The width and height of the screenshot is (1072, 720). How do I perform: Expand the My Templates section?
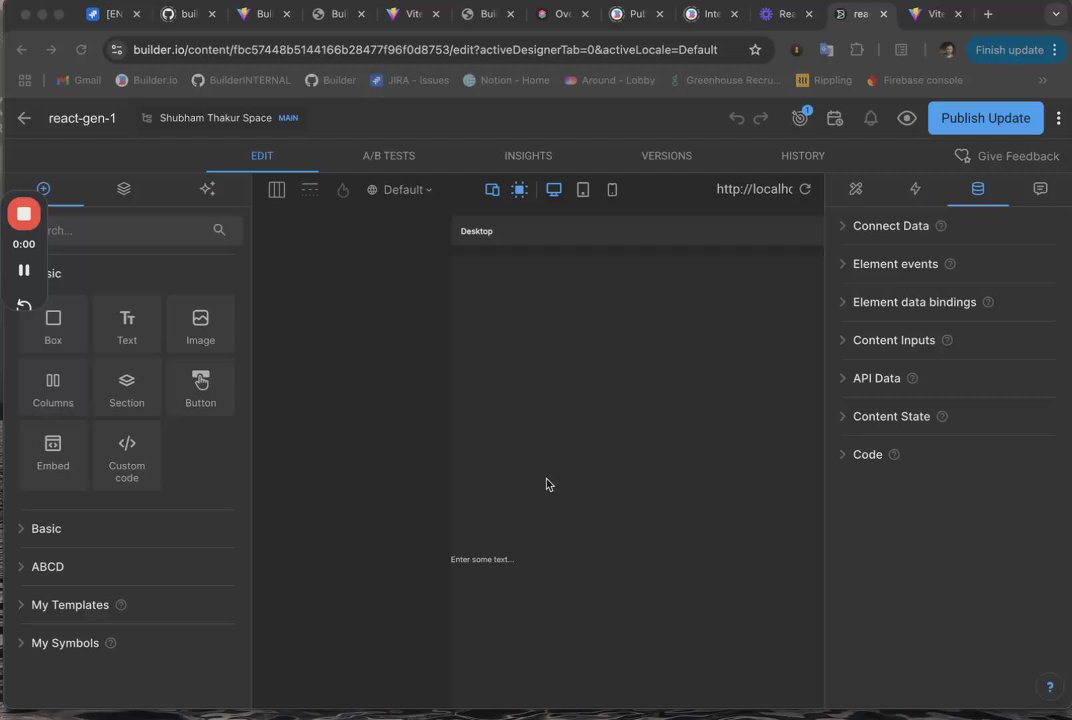tap(70, 605)
